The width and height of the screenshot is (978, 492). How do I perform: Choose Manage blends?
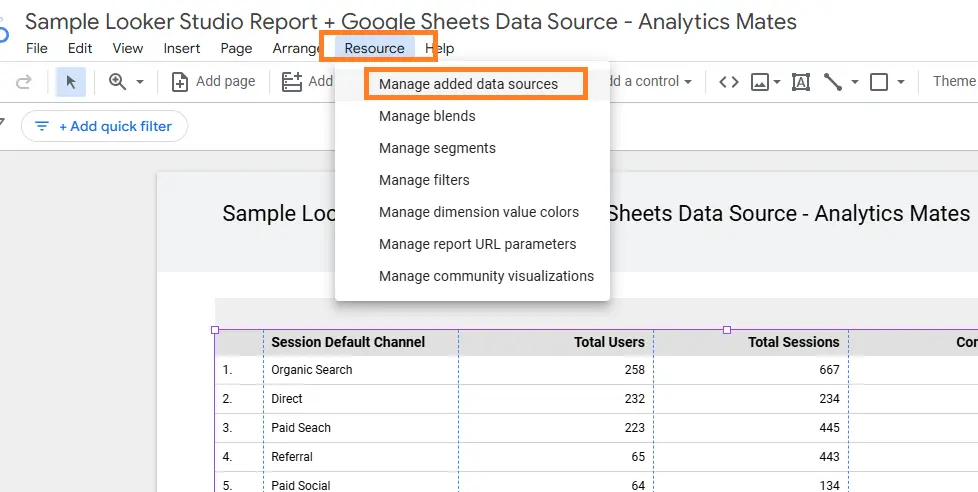(427, 116)
